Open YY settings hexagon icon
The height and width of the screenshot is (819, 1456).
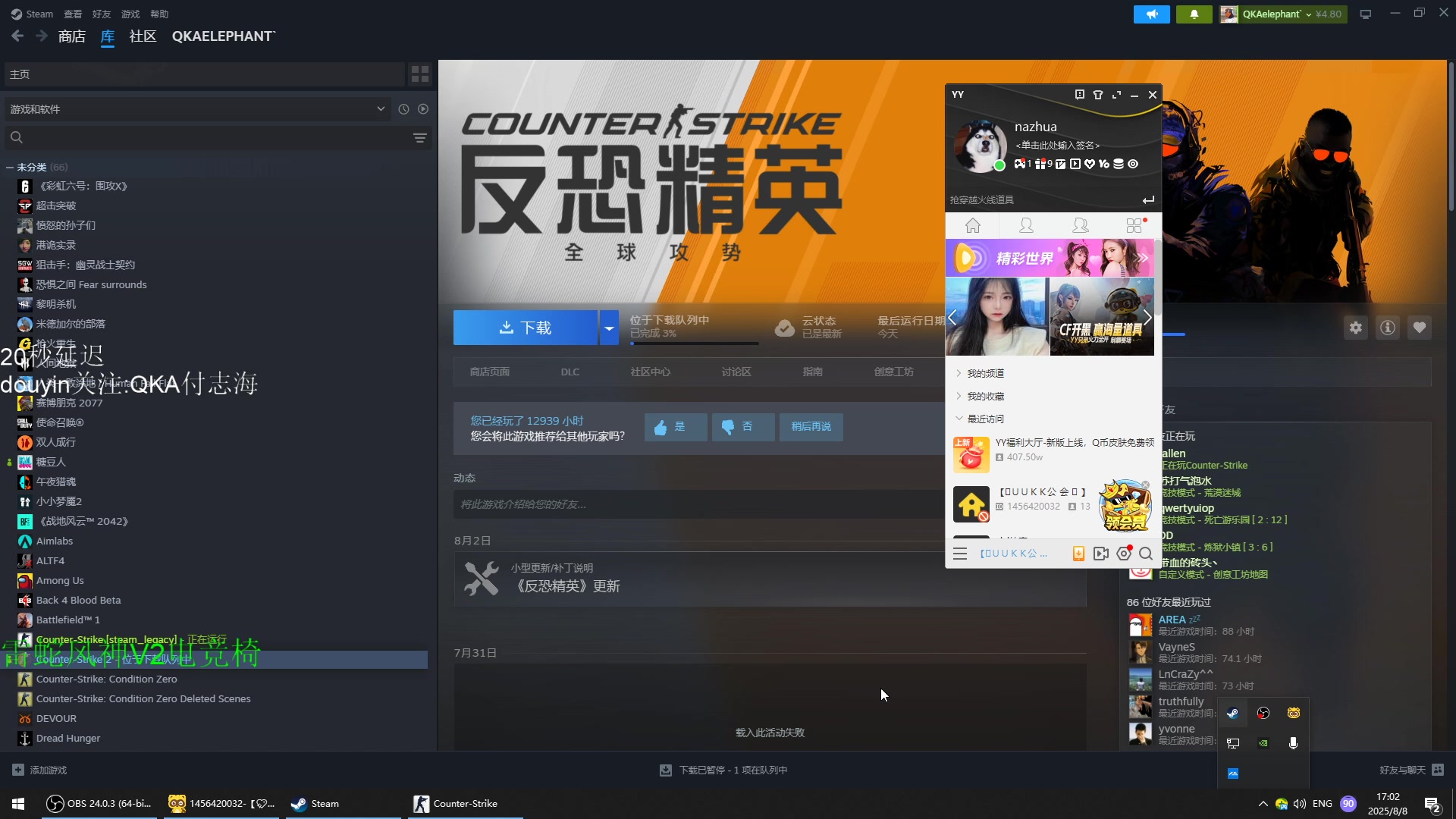pyautogui.click(x=1124, y=554)
